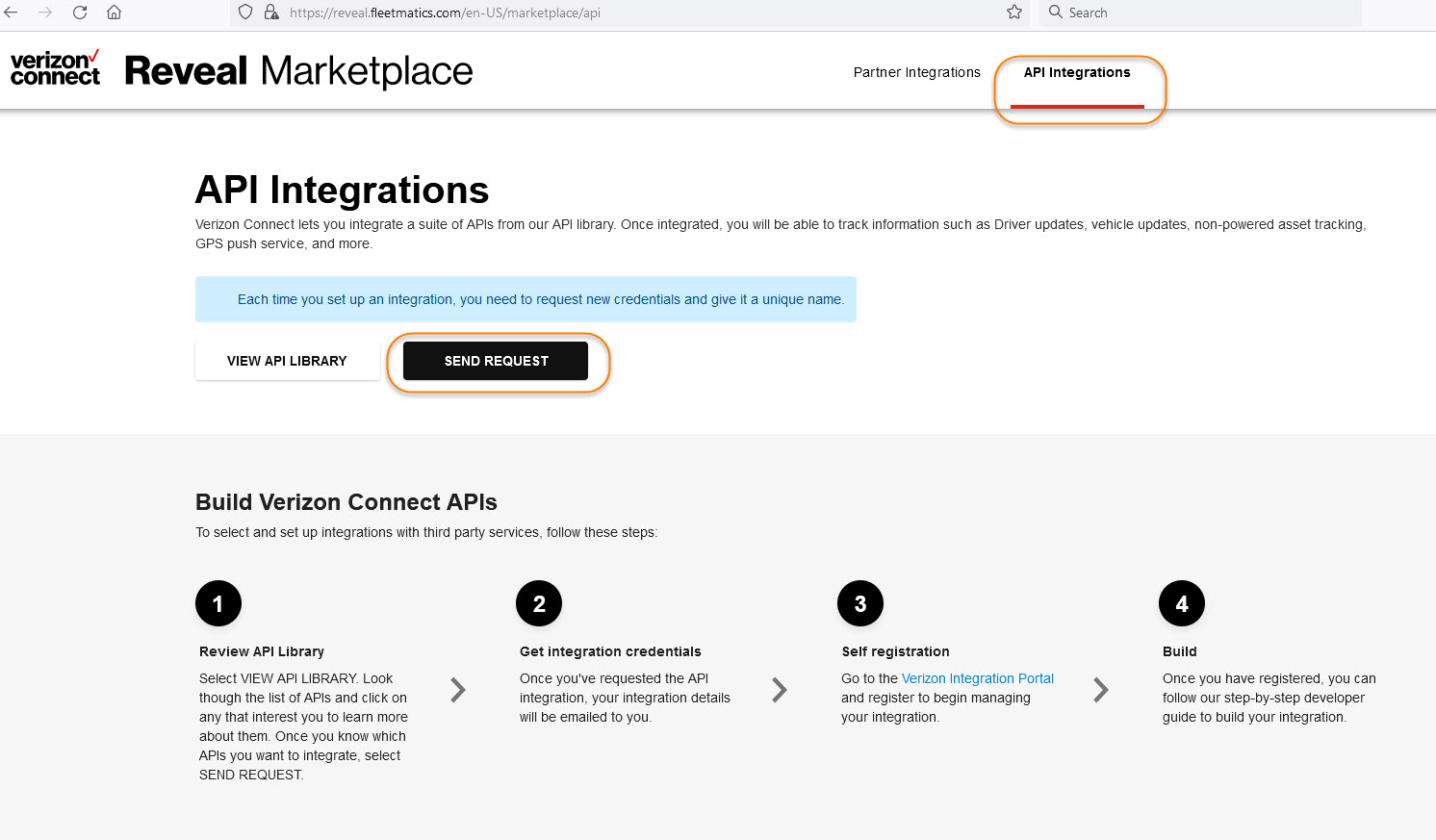
Task: Click the magnifier icon in search box
Action: click(x=1056, y=13)
